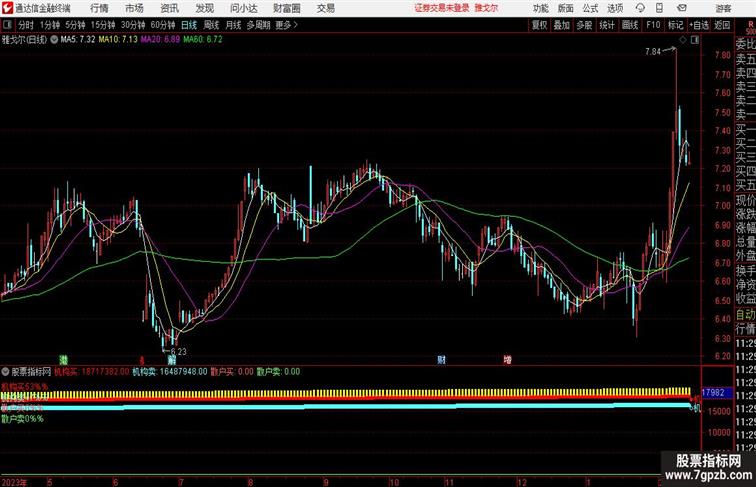Switch to the 5分钟 period tab

click(x=75, y=25)
